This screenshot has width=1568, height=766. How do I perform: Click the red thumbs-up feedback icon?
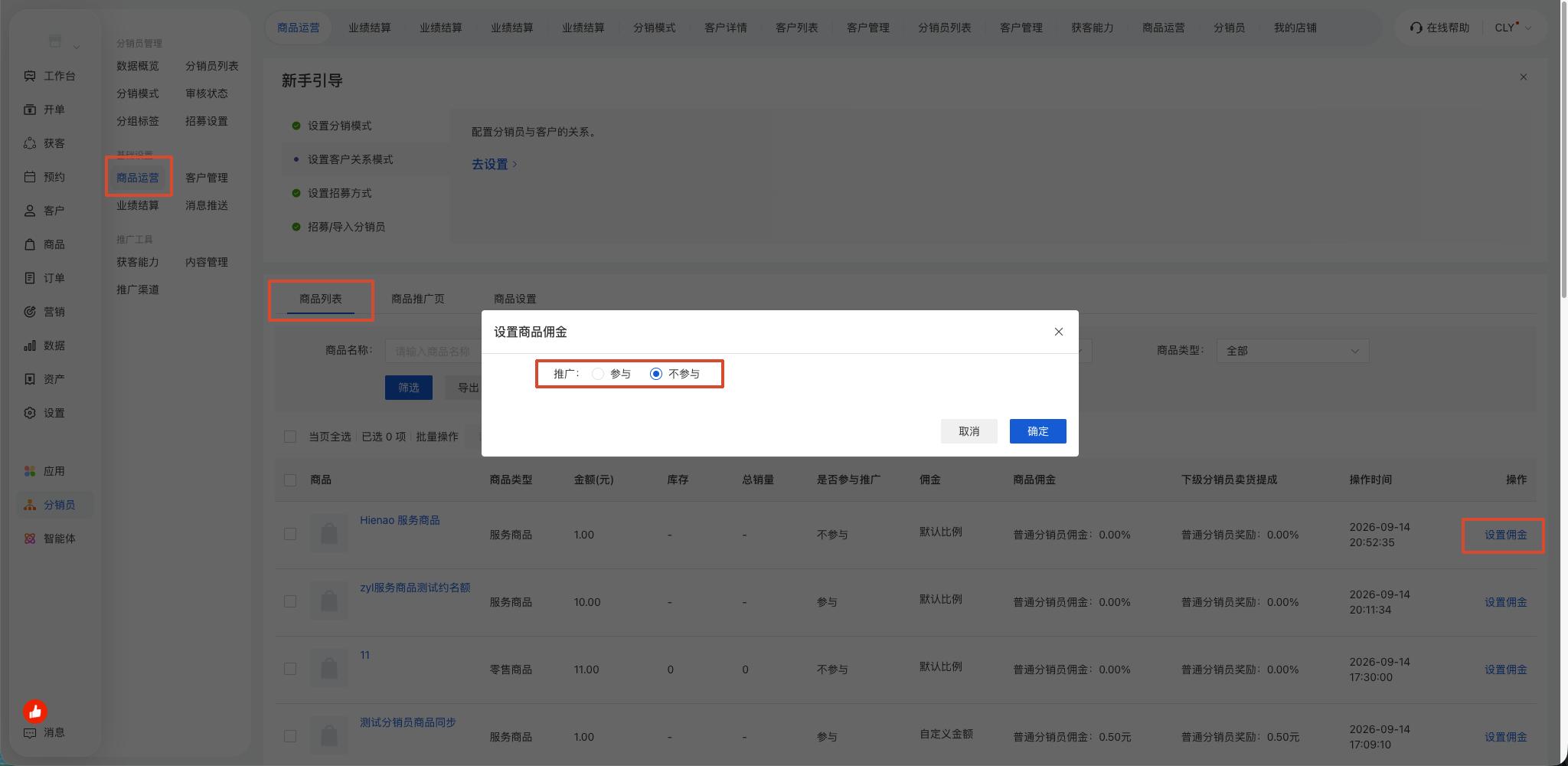pos(35,712)
